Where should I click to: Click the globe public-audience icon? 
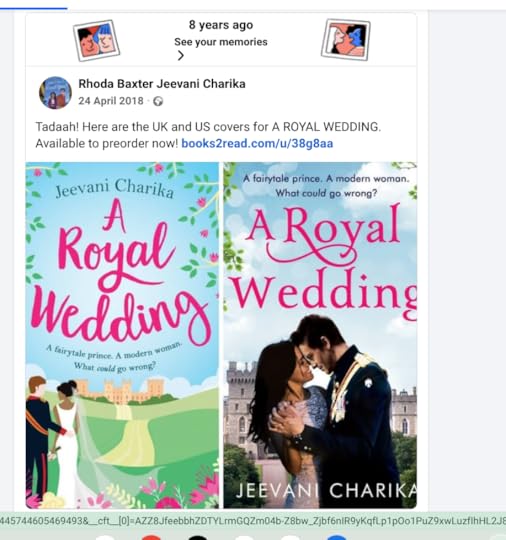[x=158, y=101]
